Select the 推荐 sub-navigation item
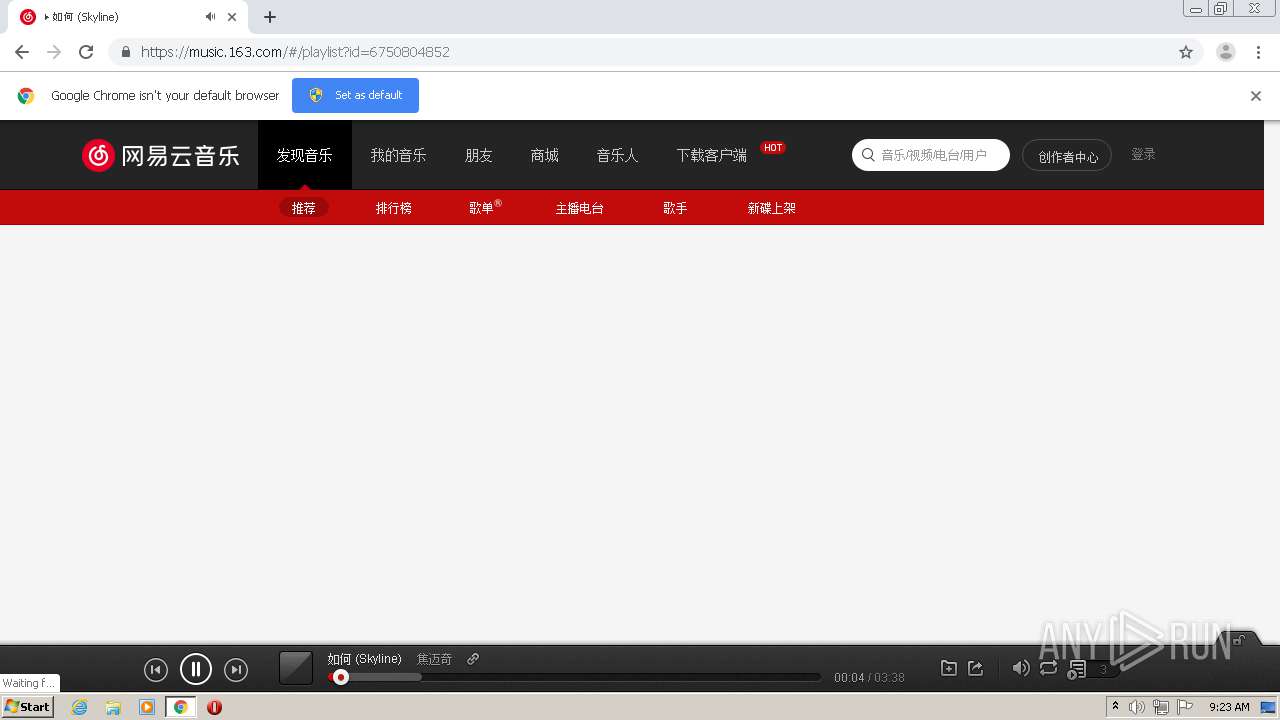 [x=304, y=208]
